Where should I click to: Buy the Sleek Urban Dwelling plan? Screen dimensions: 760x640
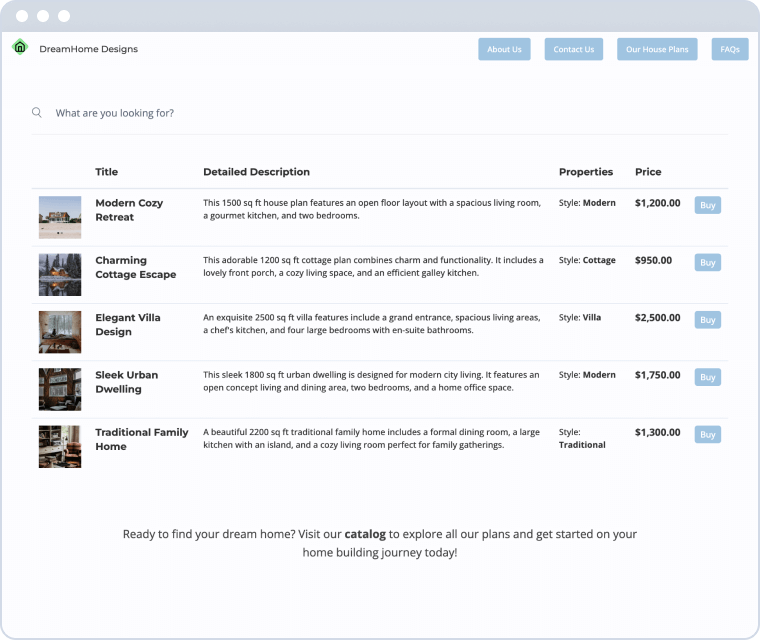[x=708, y=377]
